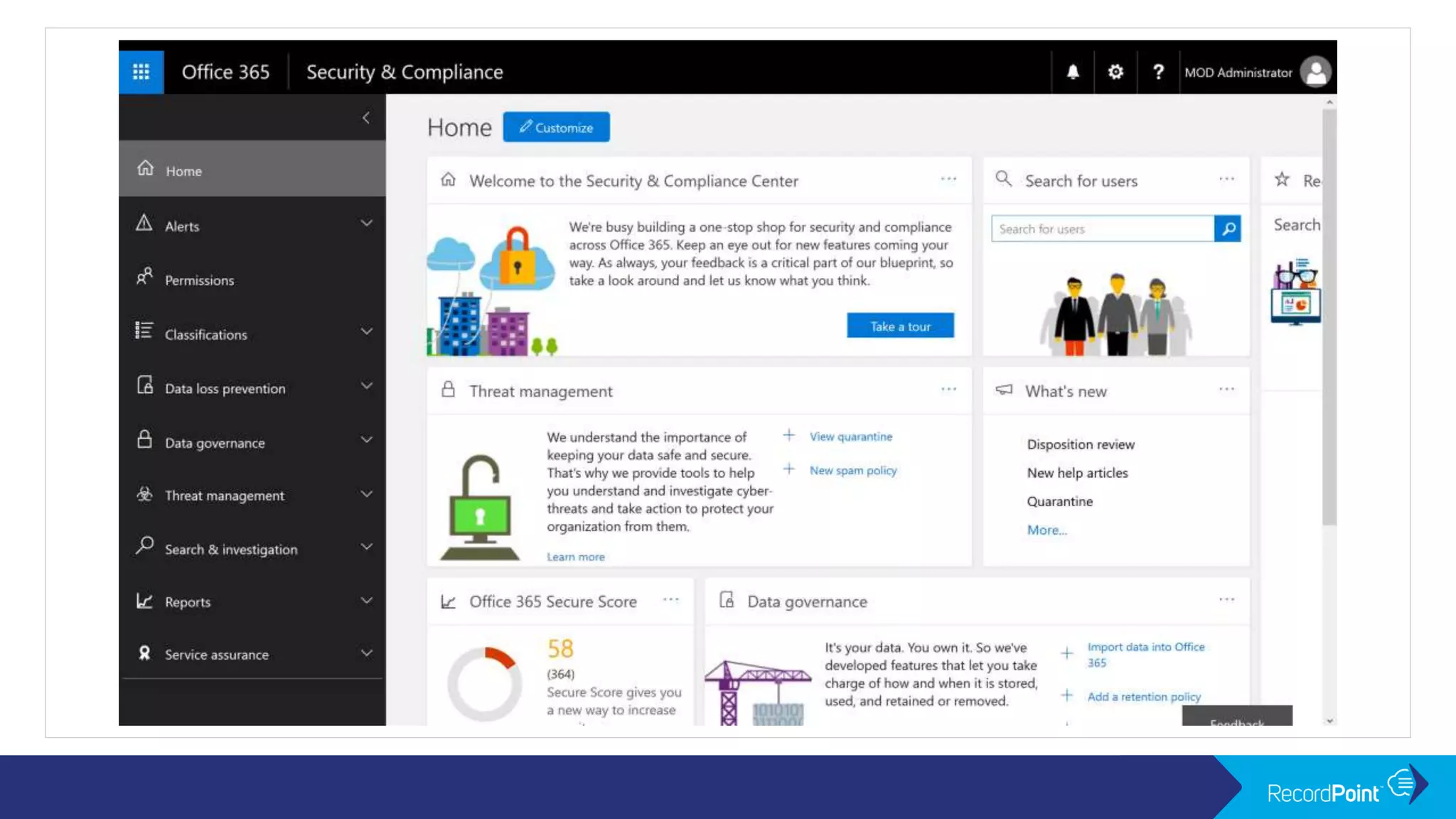The width and height of the screenshot is (1456, 819).
Task: Collapse the left navigation pane arrow
Action: tap(365, 118)
